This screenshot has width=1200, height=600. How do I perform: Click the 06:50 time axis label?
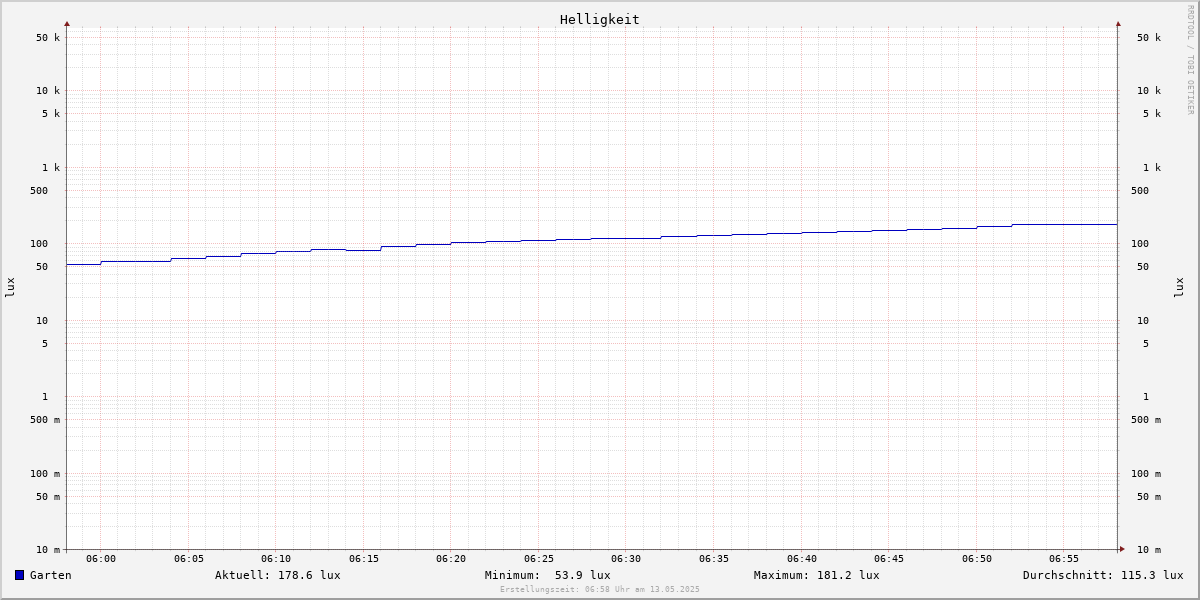pos(977,559)
